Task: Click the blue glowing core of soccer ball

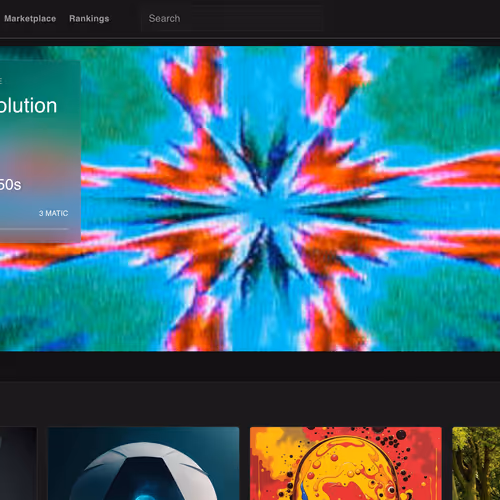Action: [144, 496]
